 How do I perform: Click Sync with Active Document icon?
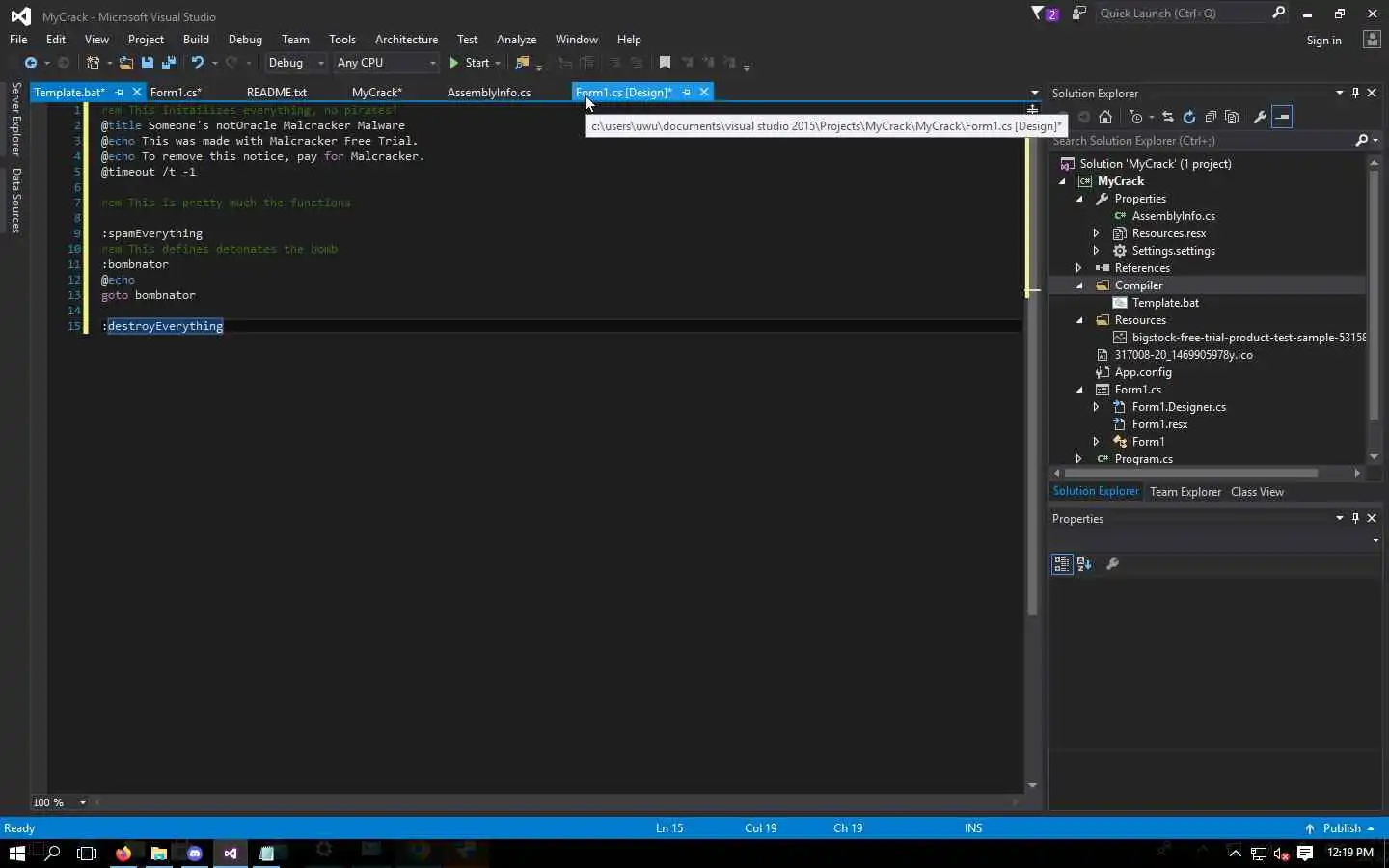click(1168, 117)
